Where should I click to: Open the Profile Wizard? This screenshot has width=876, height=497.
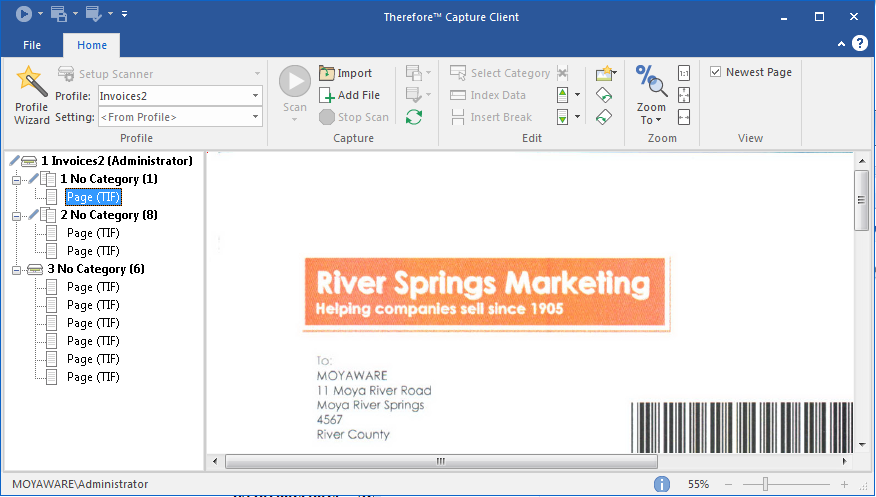coord(31,96)
